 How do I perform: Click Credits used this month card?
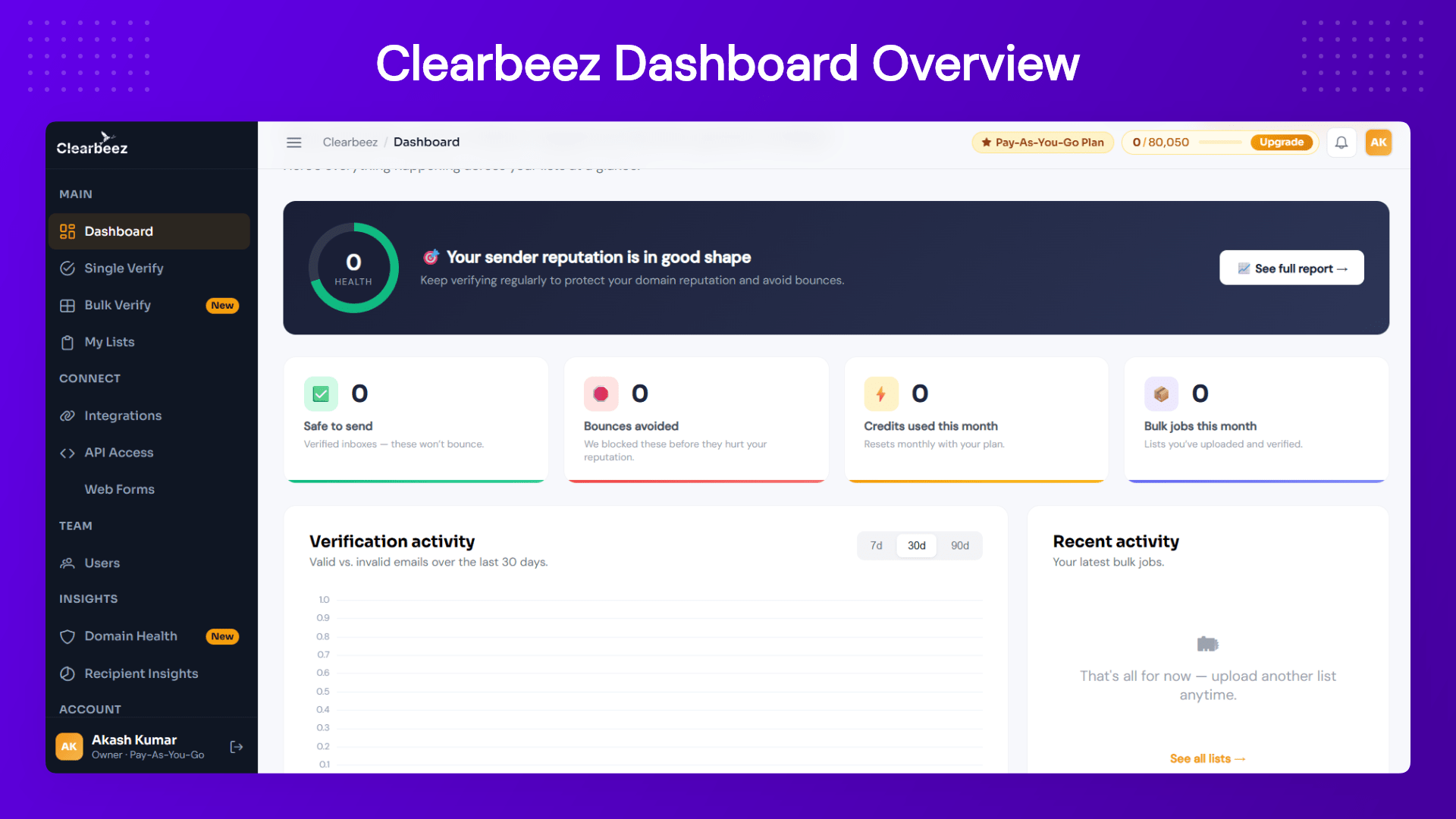coord(976,419)
